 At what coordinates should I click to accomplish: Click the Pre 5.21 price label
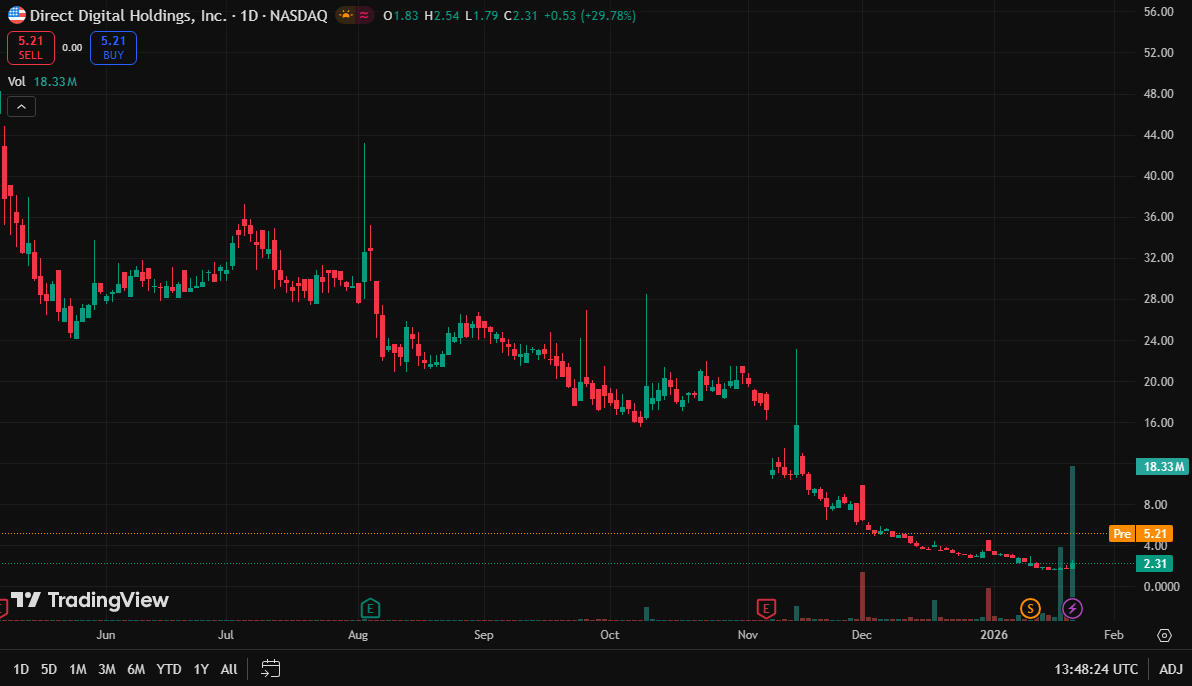1141,534
